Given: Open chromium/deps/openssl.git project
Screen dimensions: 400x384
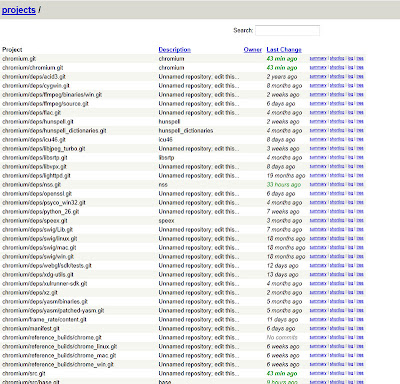Looking at the screenshot, I should point(37,194).
